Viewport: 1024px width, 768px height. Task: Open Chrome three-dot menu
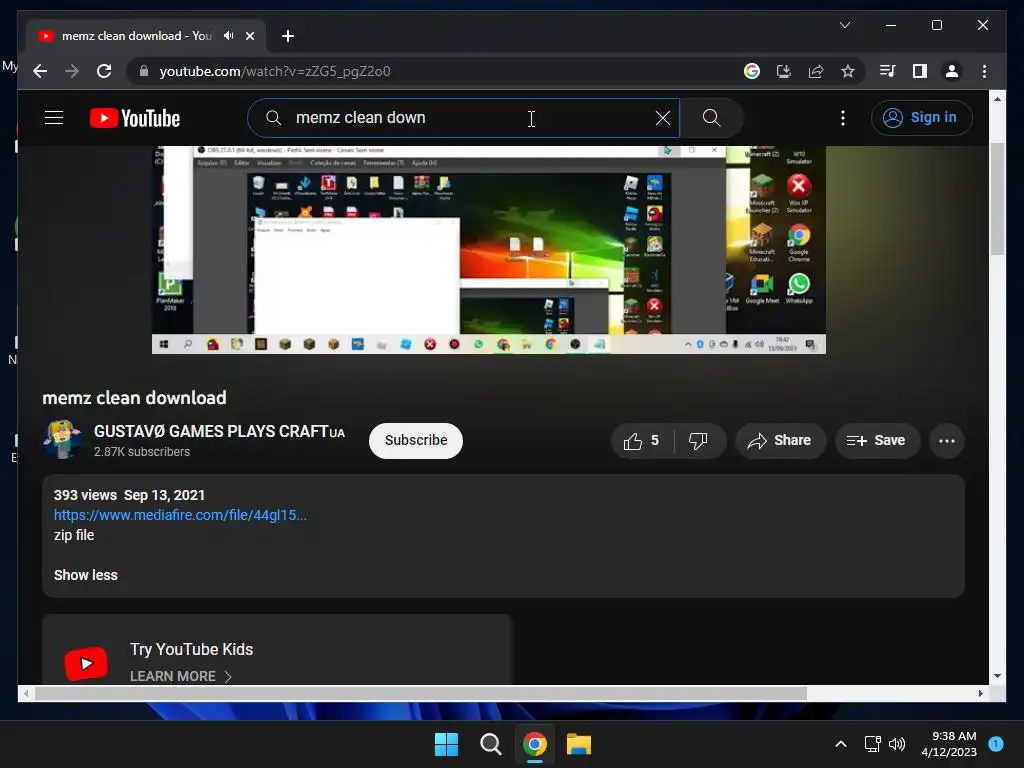(x=984, y=71)
